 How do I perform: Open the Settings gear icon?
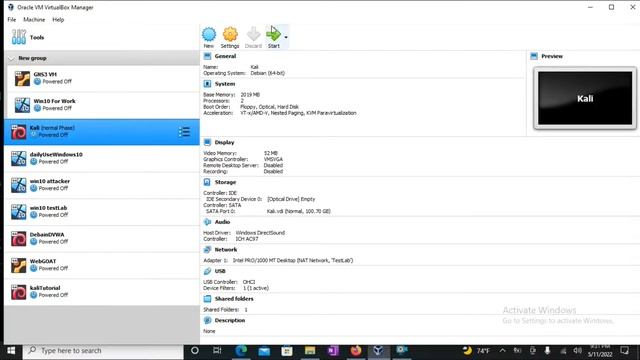230,34
